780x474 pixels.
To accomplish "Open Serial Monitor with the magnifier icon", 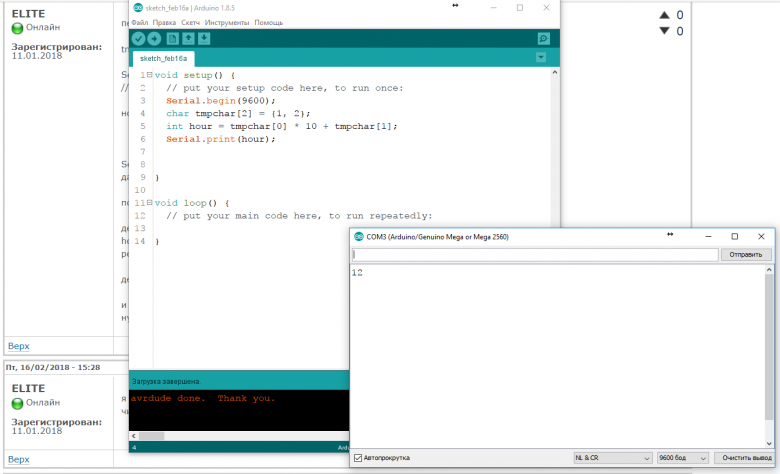I will click(544, 38).
